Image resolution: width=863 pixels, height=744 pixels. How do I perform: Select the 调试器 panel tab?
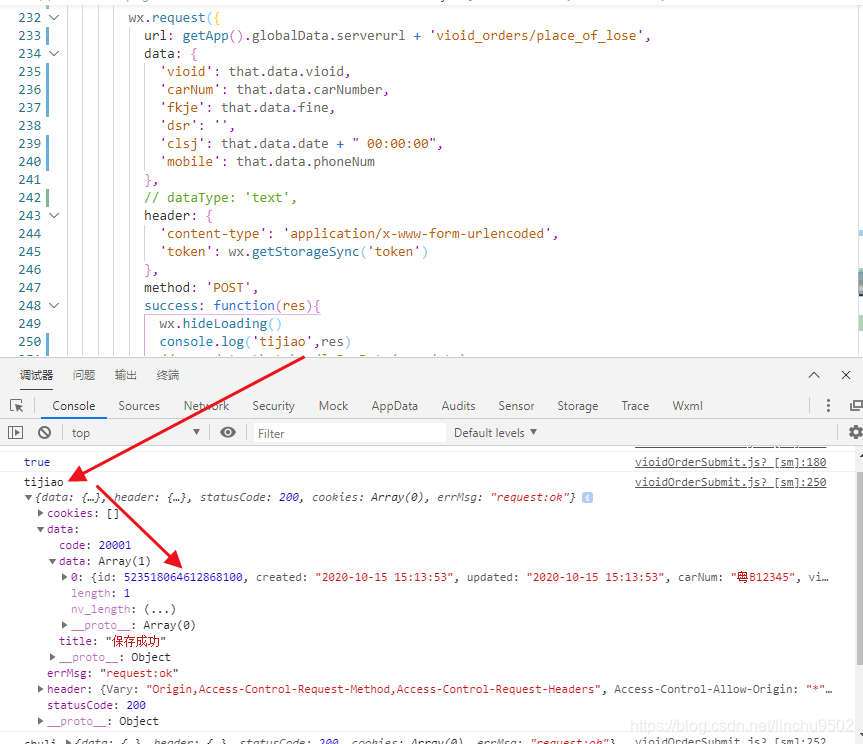(x=36, y=375)
